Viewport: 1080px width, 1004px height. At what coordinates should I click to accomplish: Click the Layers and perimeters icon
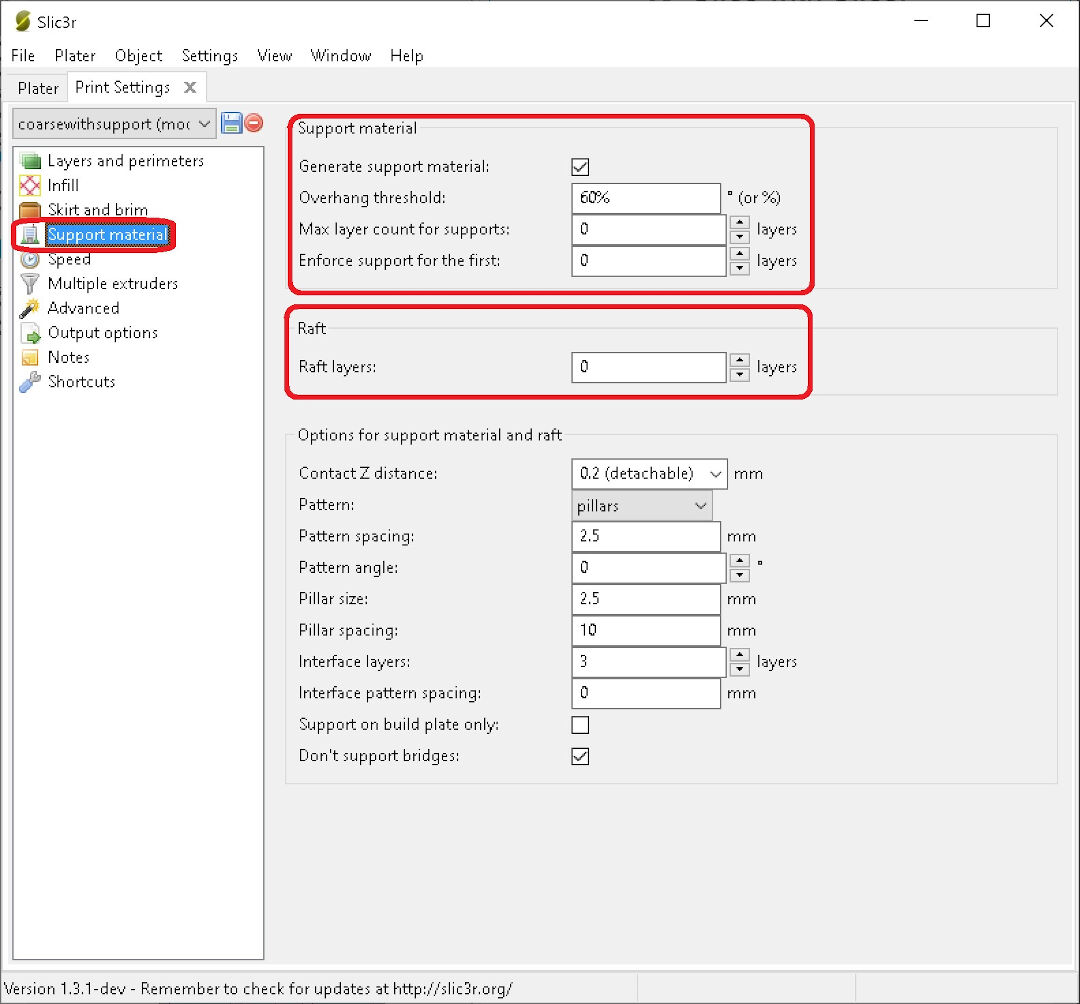point(30,161)
